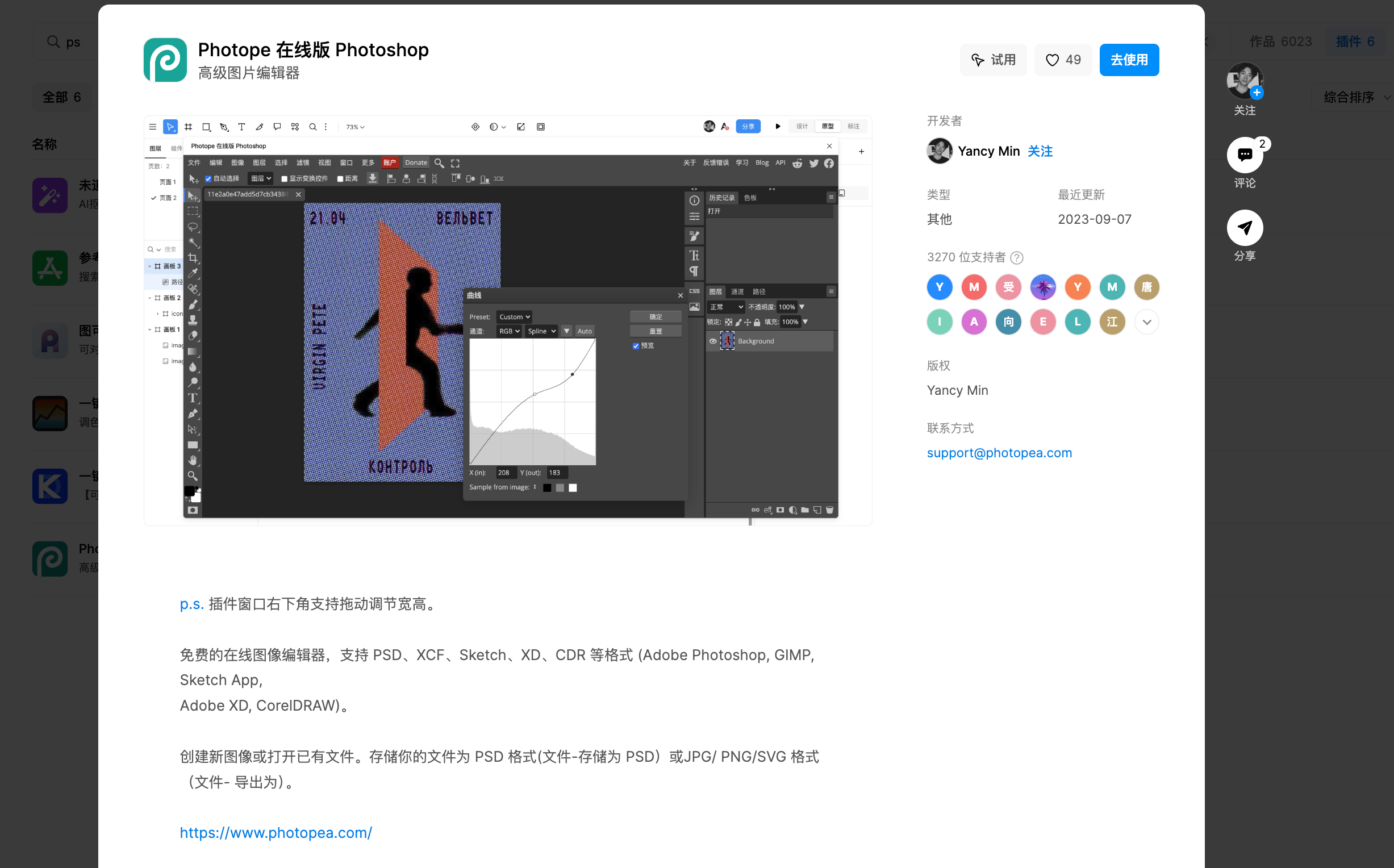Select the Eyedropper tool

coord(193,273)
